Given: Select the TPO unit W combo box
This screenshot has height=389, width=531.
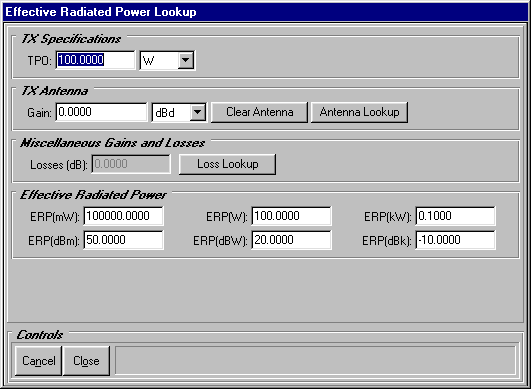Looking at the screenshot, I should click(167, 61).
